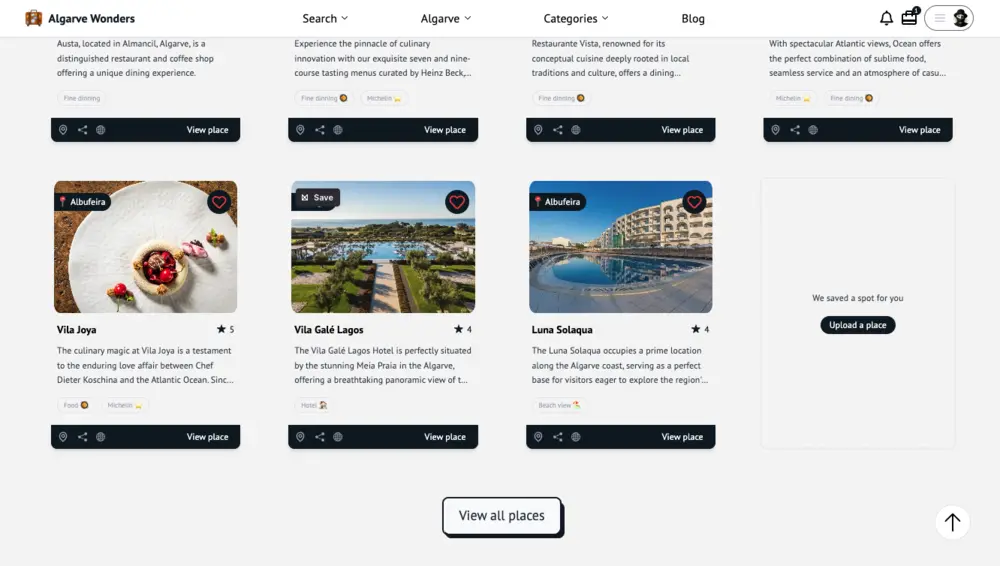The height and width of the screenshot is (566, 1000).
Task: Click the scroll-to-top arrow button
Action: pyautogui.click(x=952, y=522)
